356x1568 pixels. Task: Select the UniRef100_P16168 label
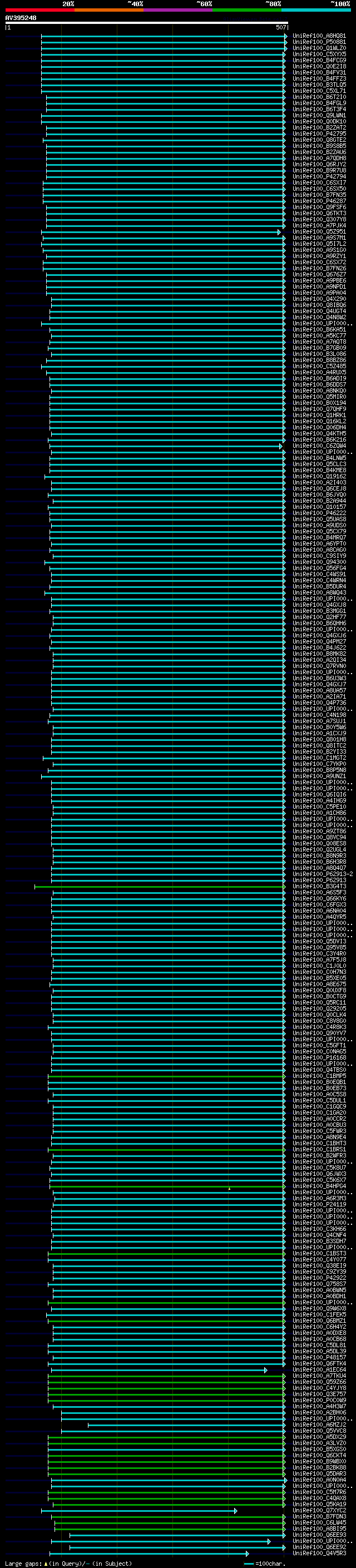click(319, 1058)
